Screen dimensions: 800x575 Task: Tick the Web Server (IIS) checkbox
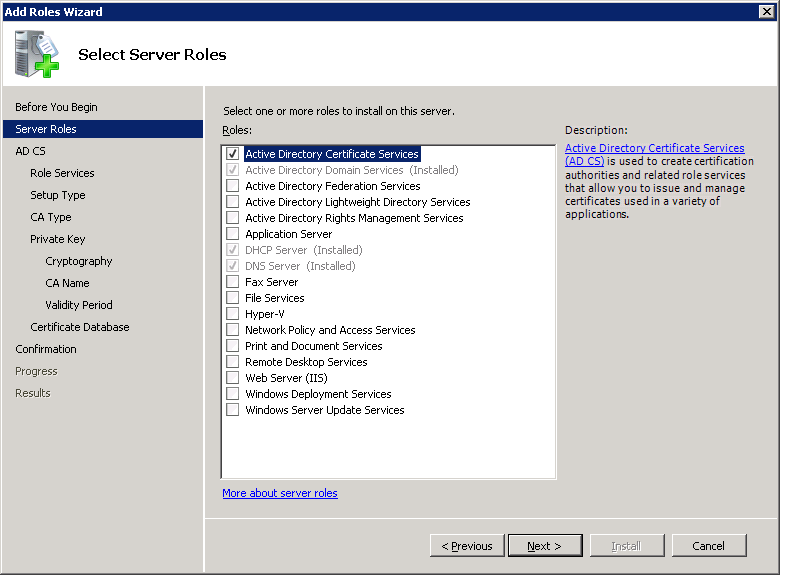coord(233,378)
